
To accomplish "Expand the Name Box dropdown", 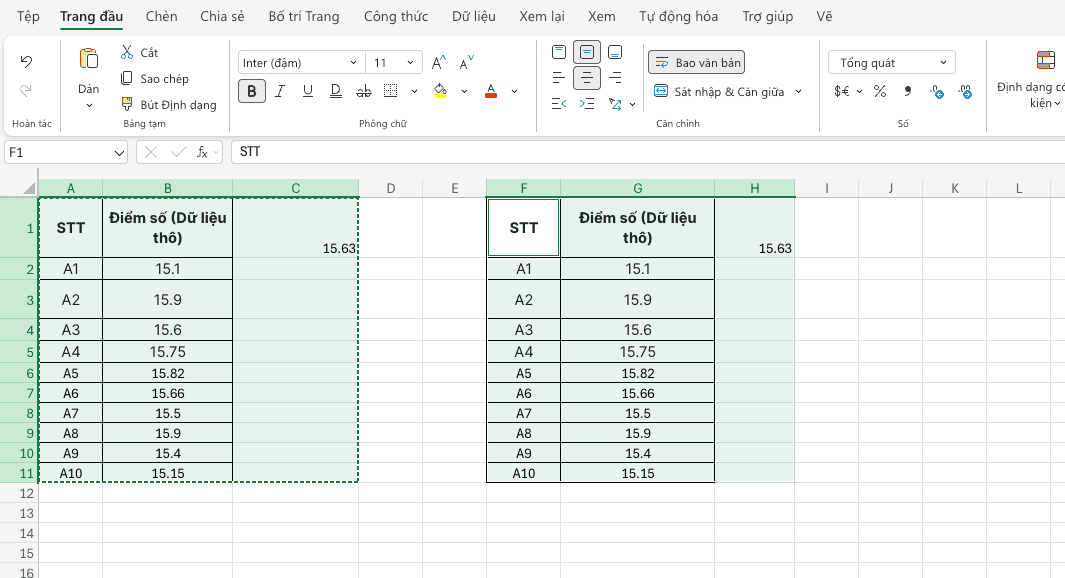I will 119,153.
